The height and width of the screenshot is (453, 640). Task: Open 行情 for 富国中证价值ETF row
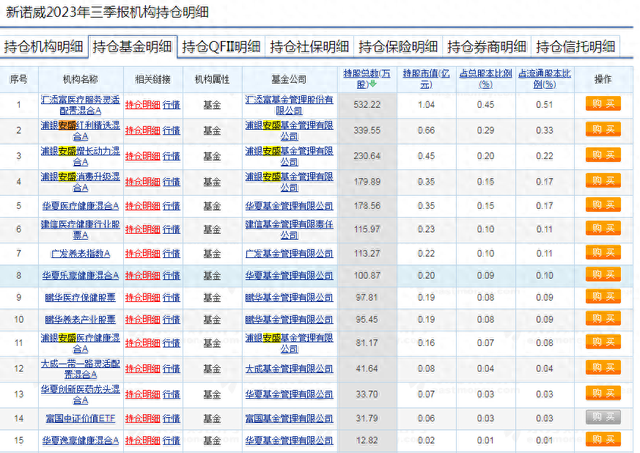pos(171,418)
